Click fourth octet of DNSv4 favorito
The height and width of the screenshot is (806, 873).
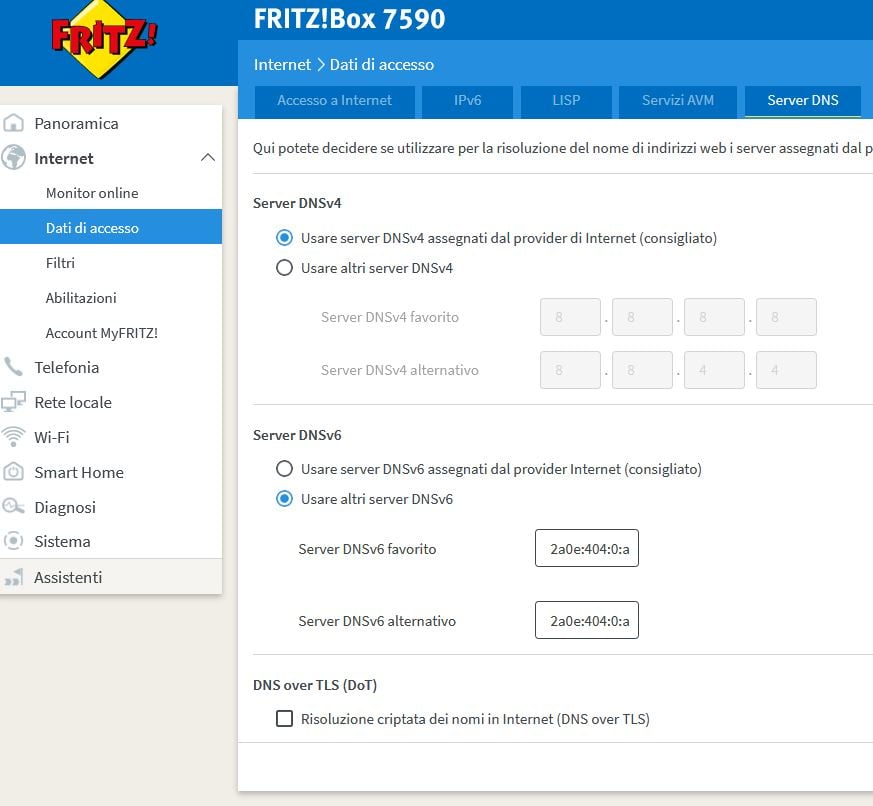(x=786, y=317)
